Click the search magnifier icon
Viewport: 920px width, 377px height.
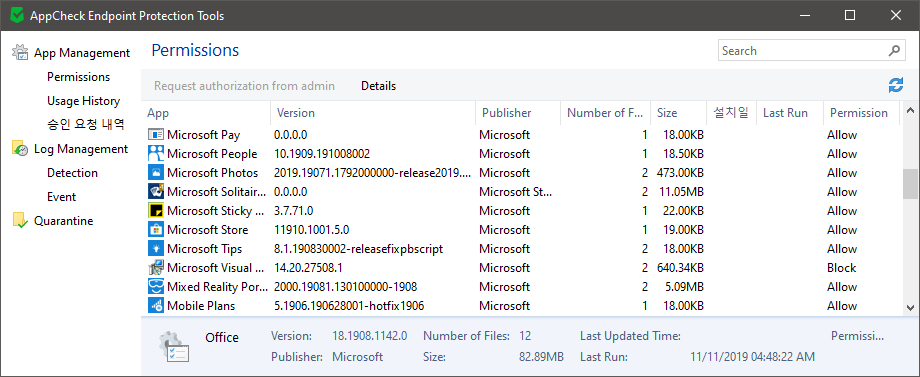(x=894, y=50)
